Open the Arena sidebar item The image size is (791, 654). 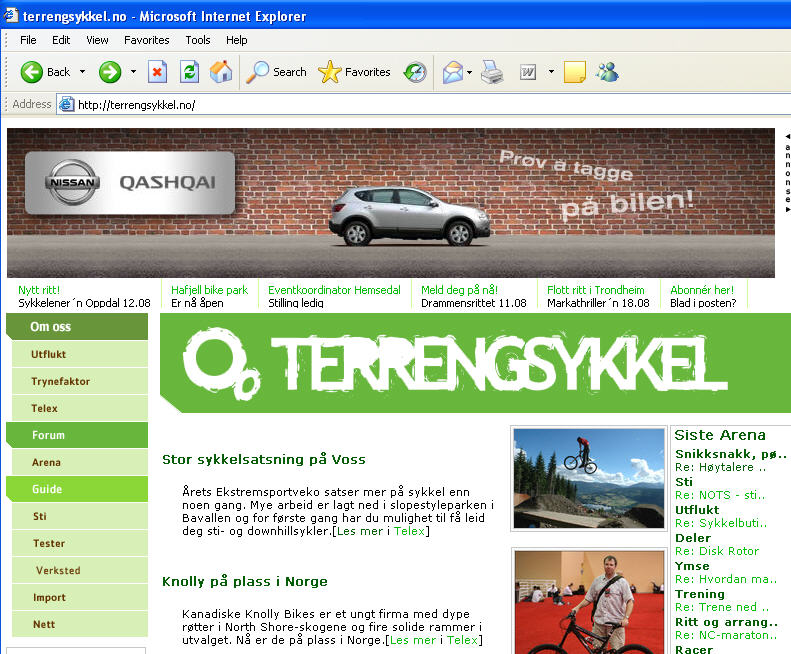point(80,462)
